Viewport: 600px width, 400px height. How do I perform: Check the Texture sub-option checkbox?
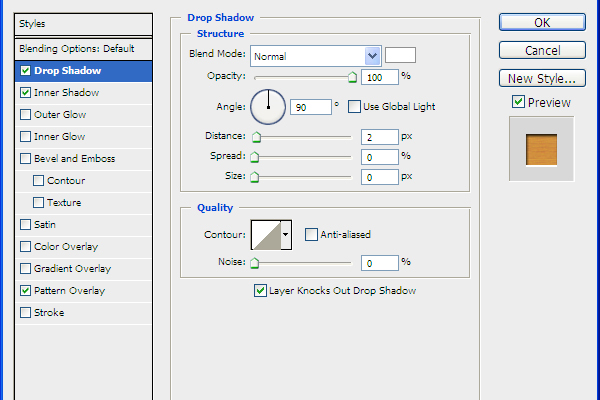click(x=38, y=202)
